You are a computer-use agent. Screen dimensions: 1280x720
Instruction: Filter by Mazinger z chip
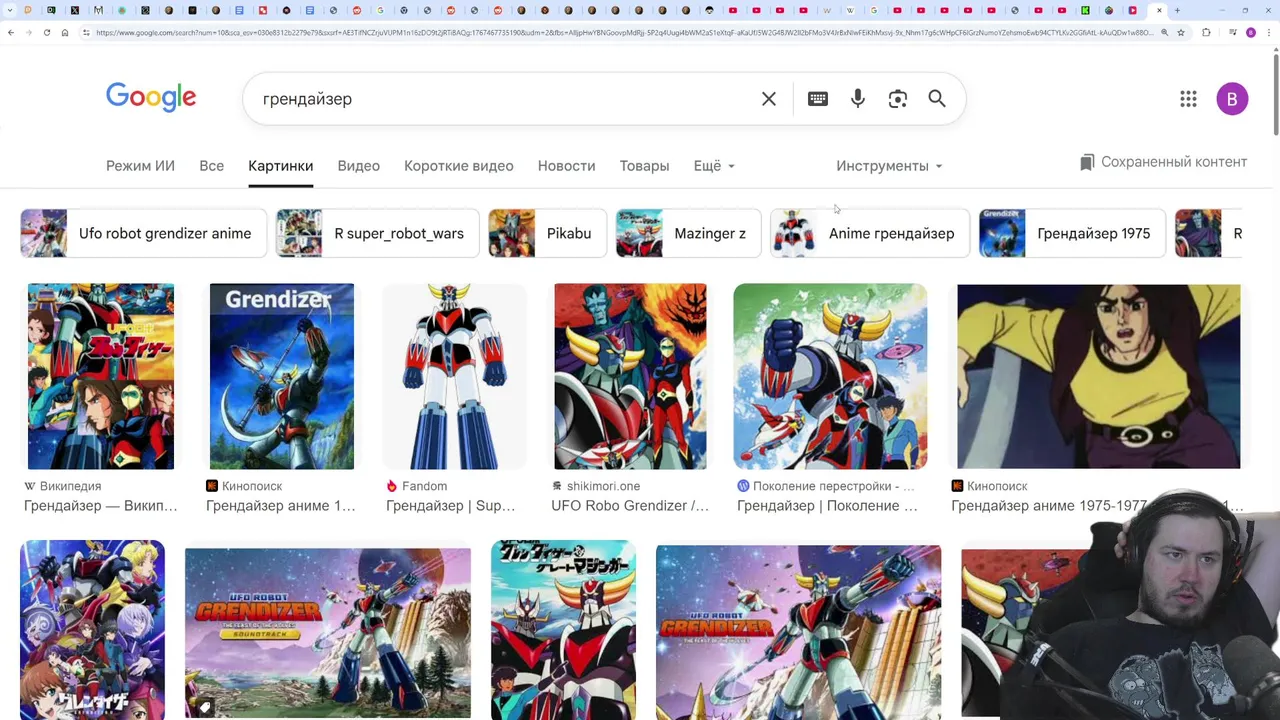click(688, 233)
